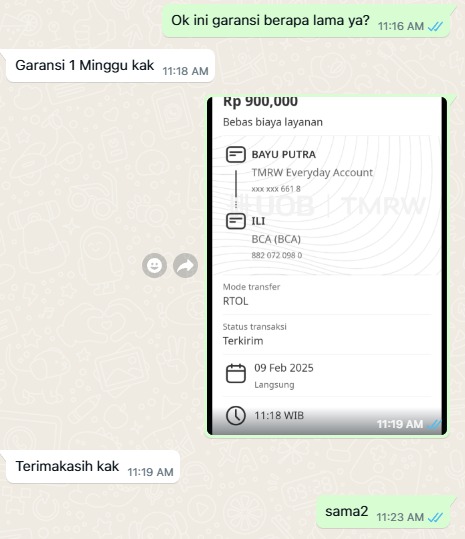
Task: Click the calendar icon in the receipt
Action: click(236, 373)
